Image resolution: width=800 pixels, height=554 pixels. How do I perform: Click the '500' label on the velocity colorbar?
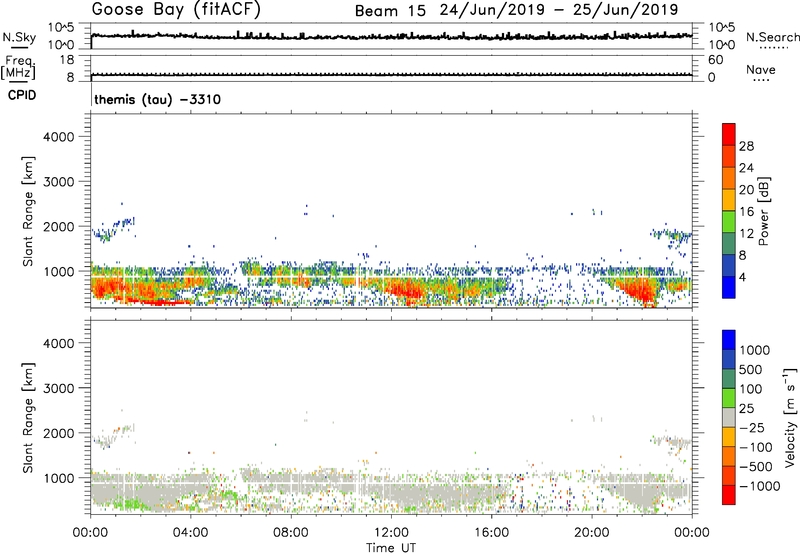pyautogui.click(x=751, y=370)
